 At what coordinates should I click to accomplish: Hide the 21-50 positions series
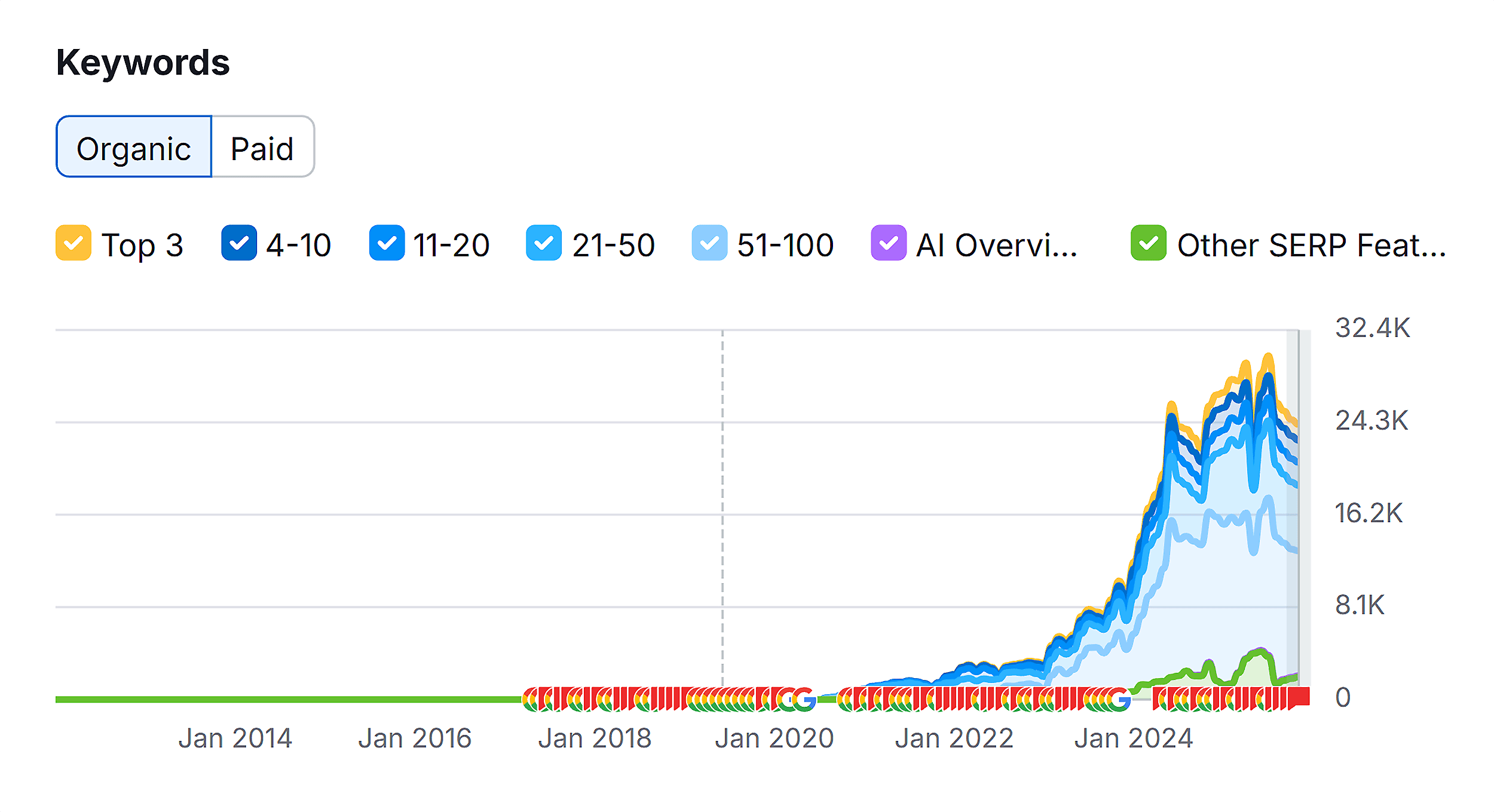543,243
